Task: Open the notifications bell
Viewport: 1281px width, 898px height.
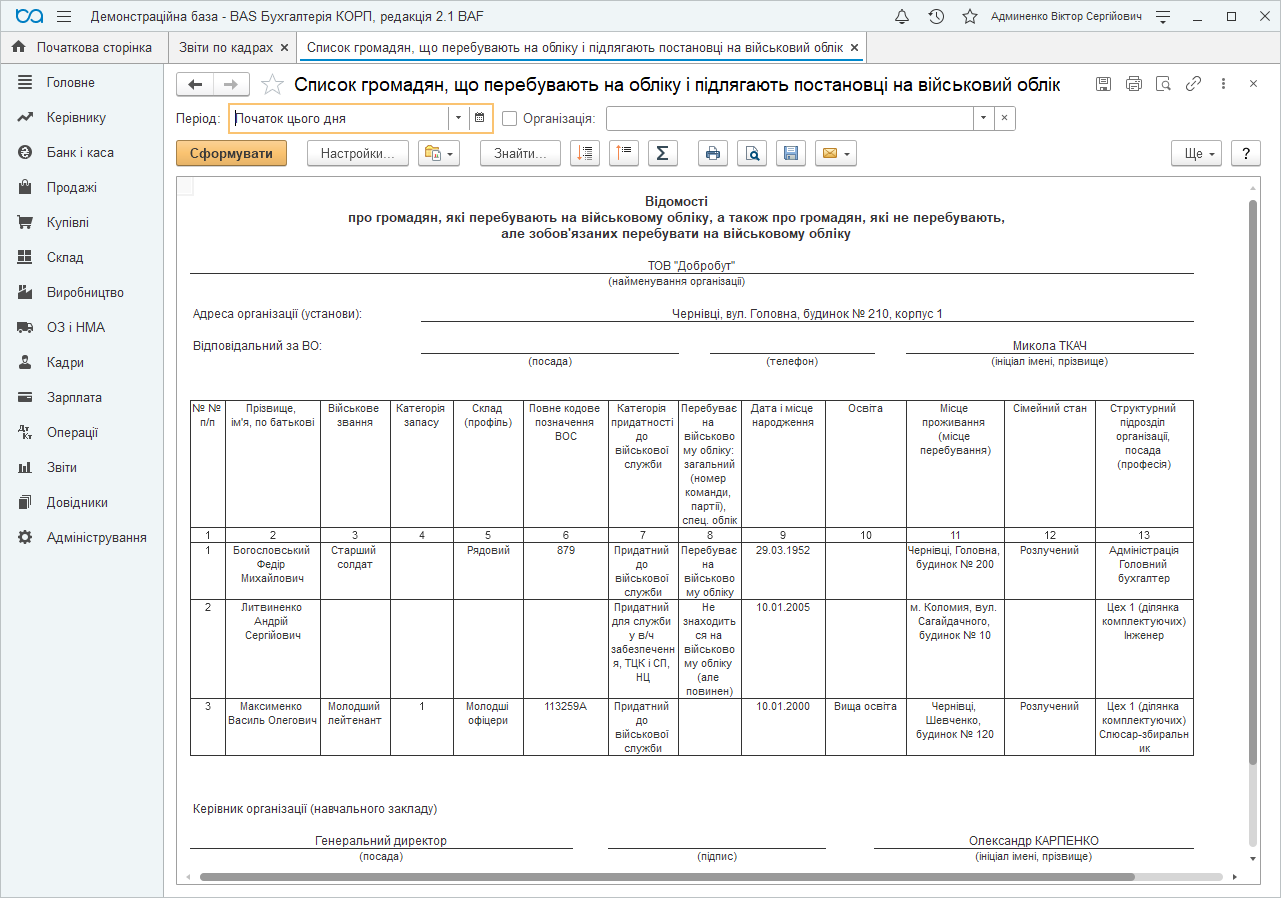Action: [x=902, y=17]
